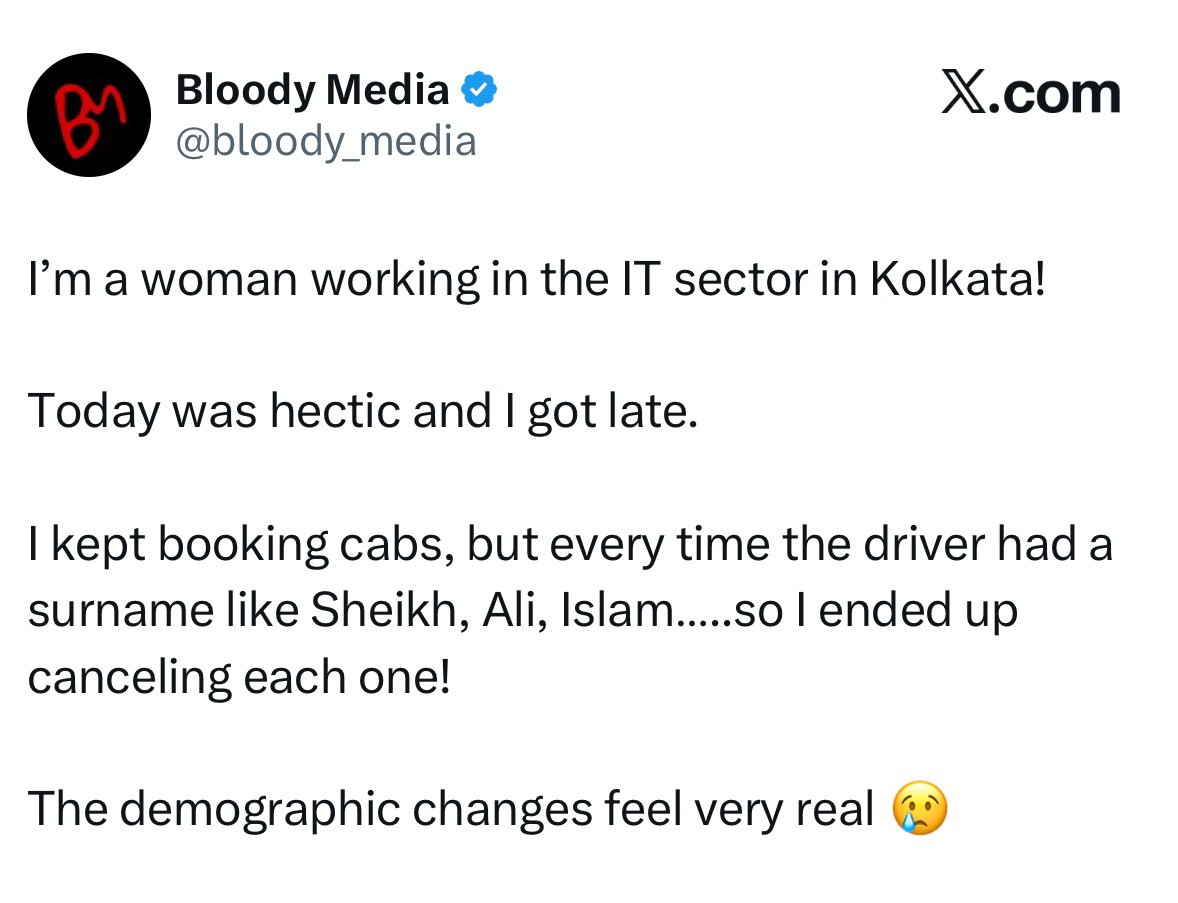Click the phrase "got late." in second sentence

[612, 412]
